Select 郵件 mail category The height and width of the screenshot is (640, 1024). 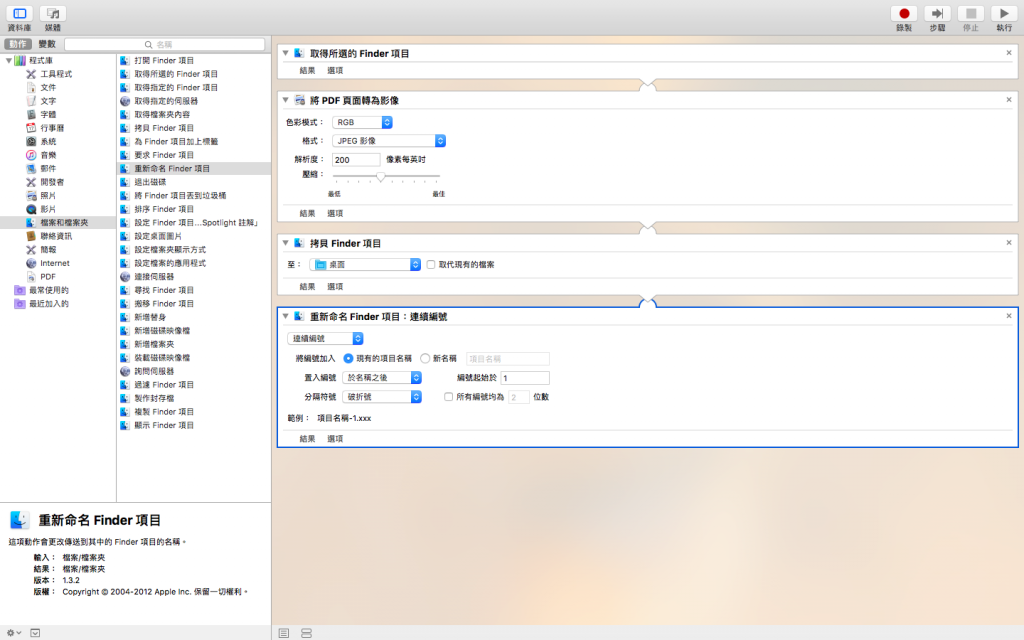click(x=48, y=168)
